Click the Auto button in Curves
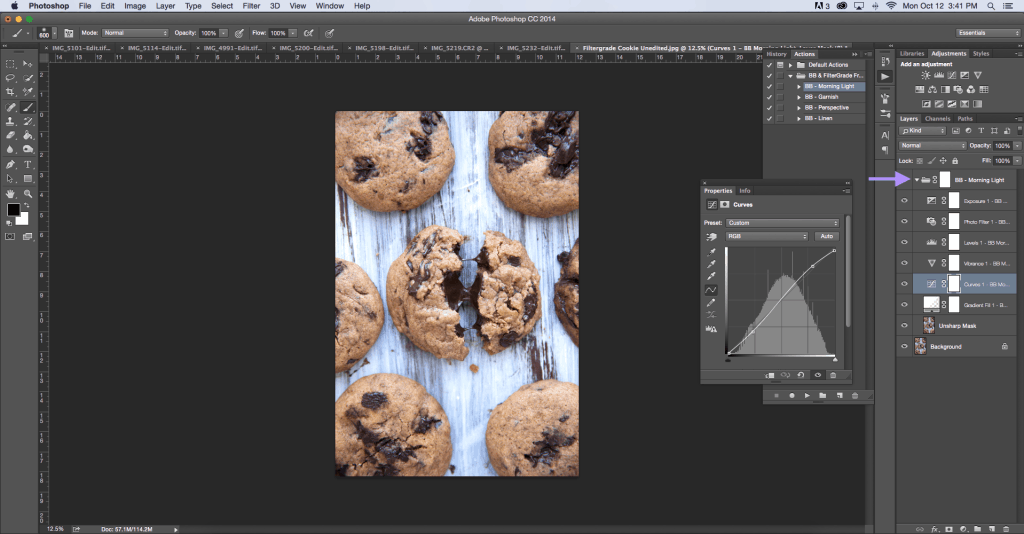The height and width of the screenshot is (534, 1024). 826,236
